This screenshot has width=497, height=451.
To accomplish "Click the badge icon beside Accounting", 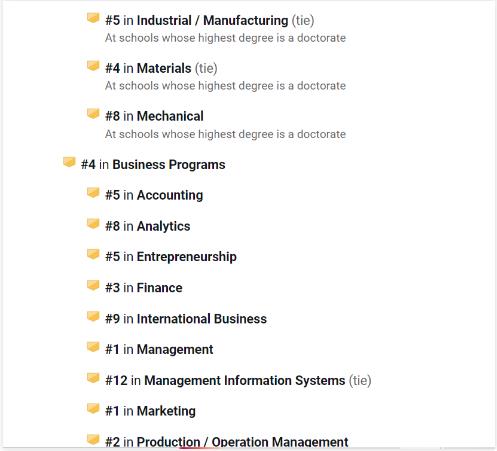I will pyautogui.click(x=93, y=193).
